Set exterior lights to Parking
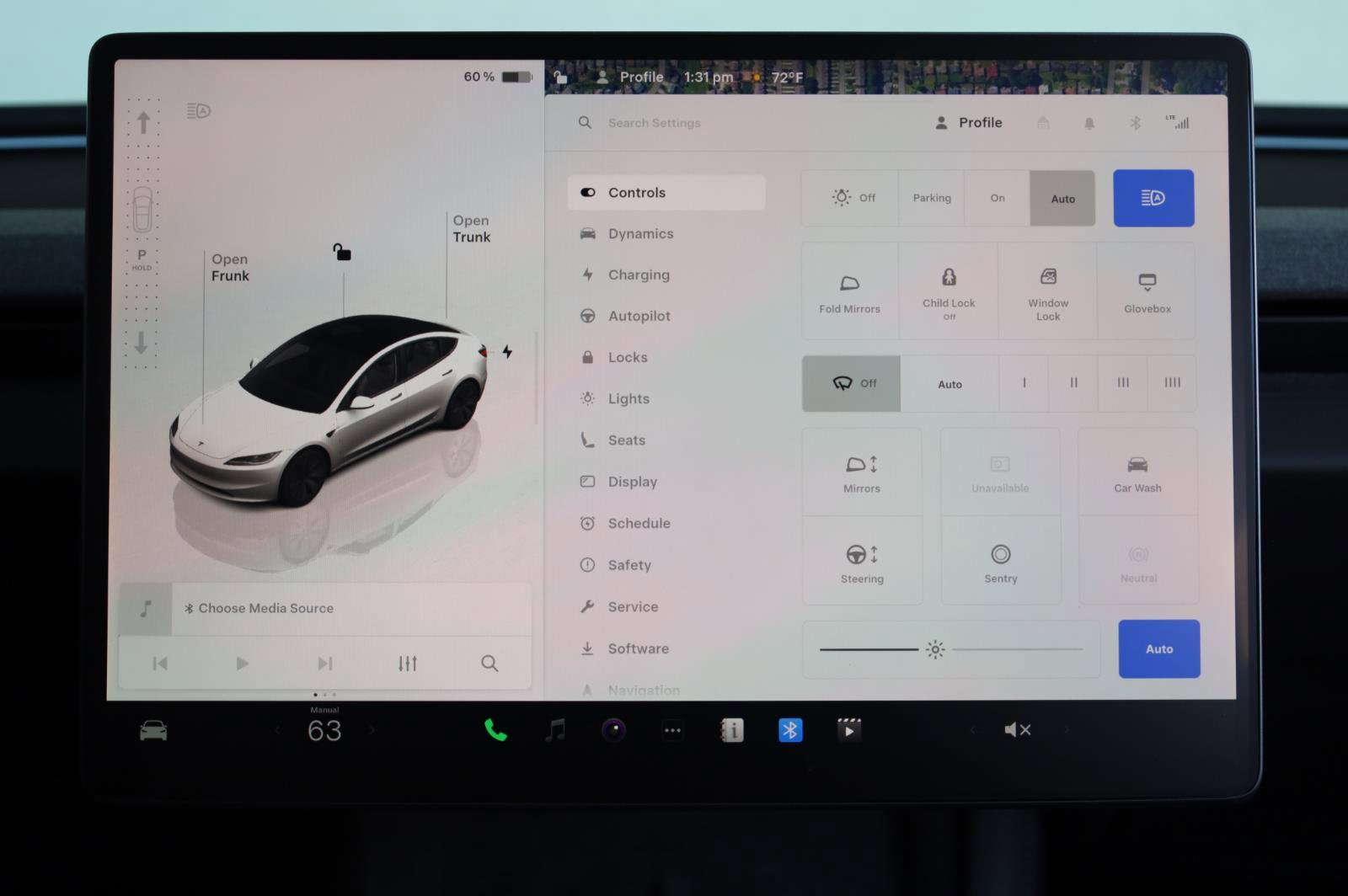This screenshot has width=1348, height=896. pos(931,198)
